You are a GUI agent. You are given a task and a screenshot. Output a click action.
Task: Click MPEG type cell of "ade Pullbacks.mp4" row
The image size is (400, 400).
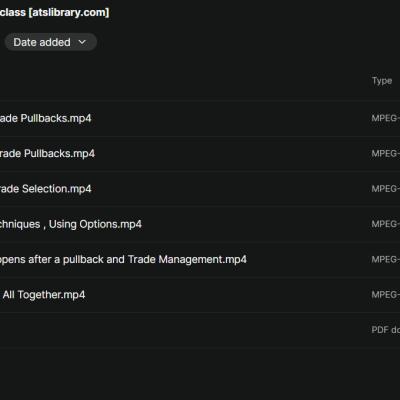point(386,118)
